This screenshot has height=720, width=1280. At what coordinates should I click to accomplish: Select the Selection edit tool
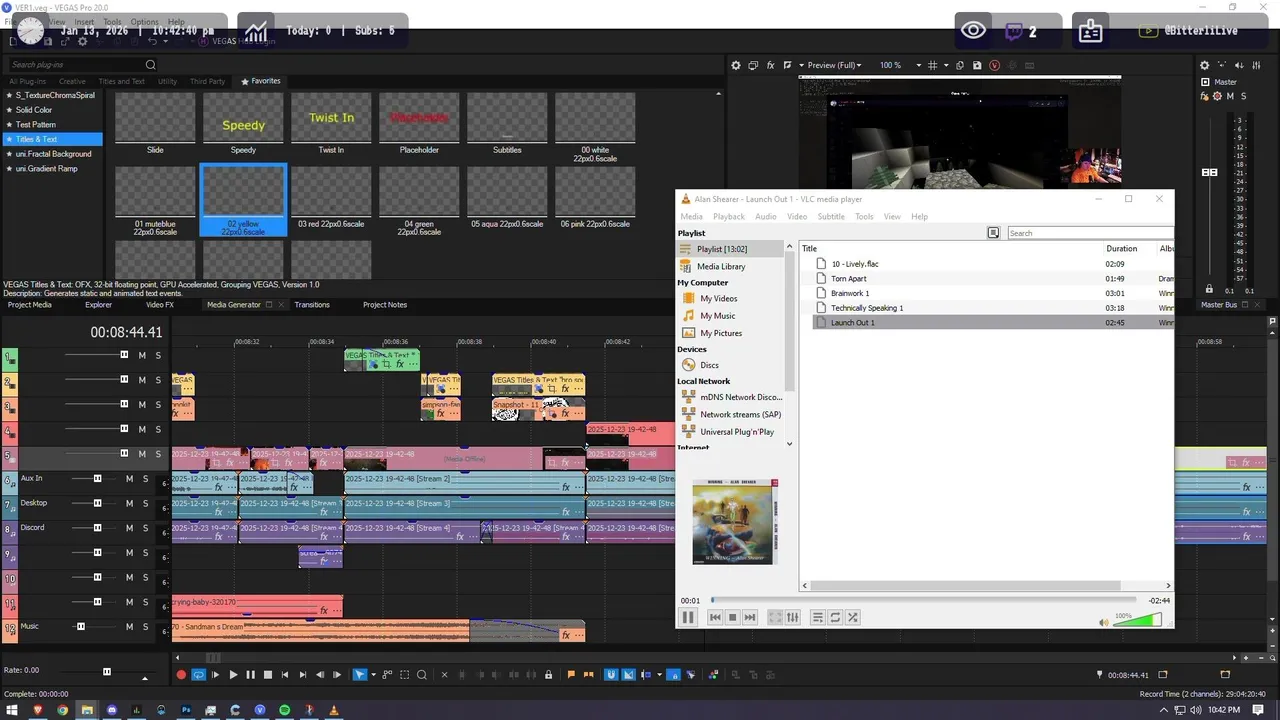[405, 675]
